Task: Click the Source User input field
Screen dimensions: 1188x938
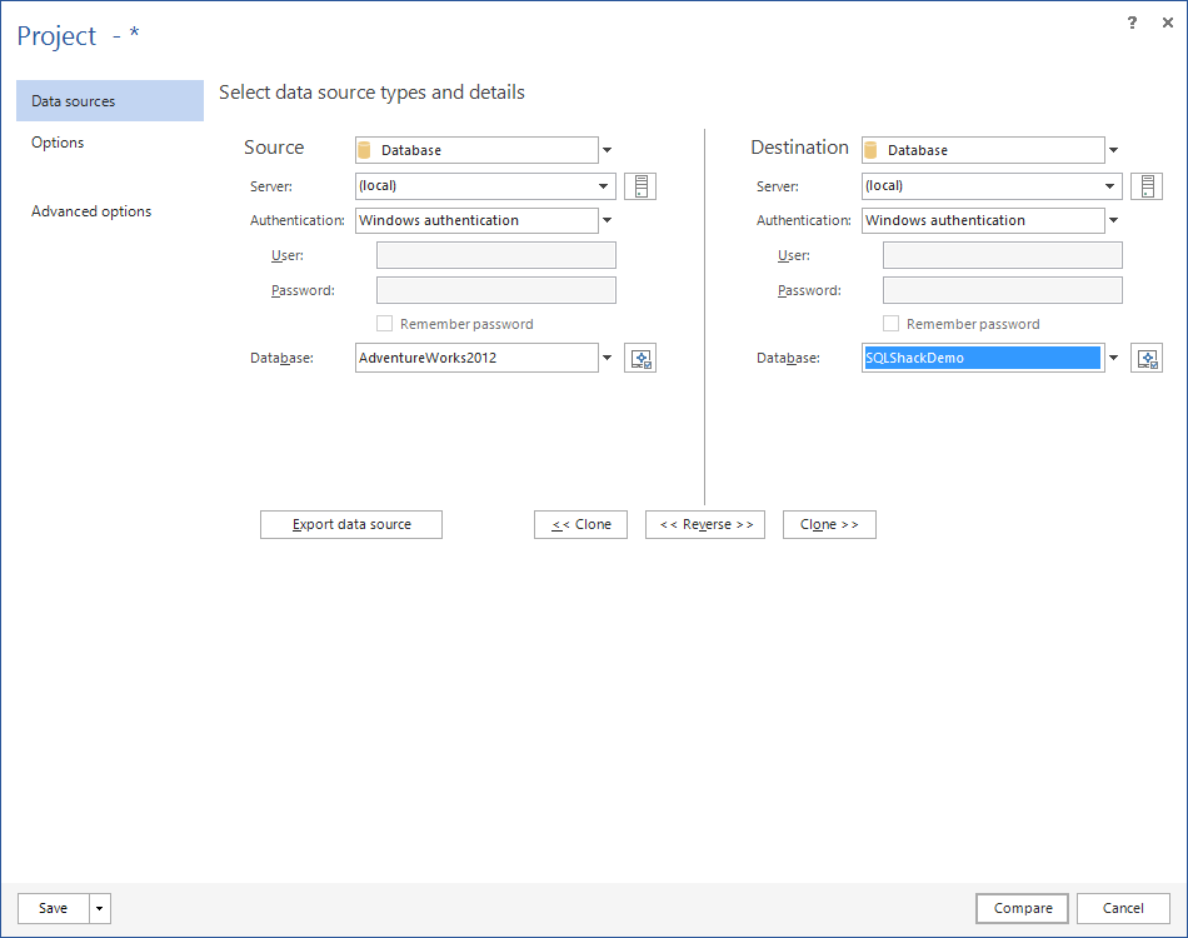Action: click(496, 255)
